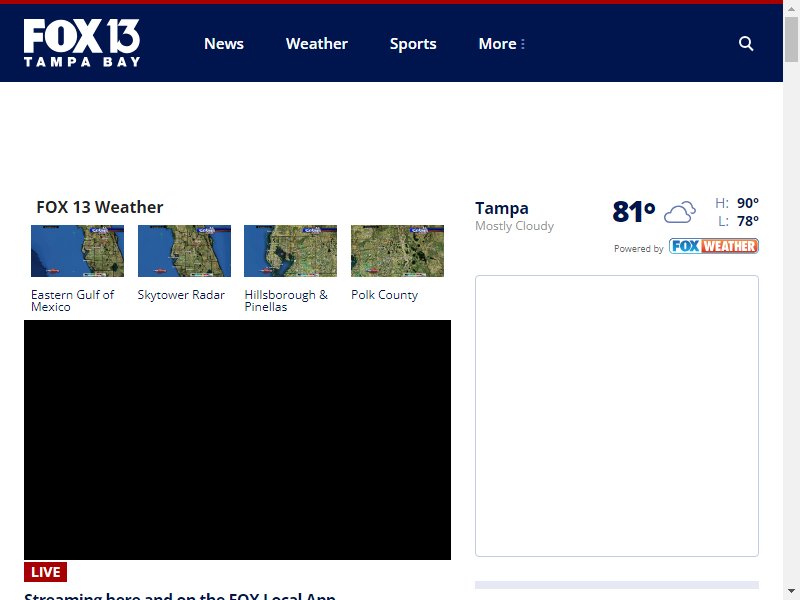Image resolution: width=800 pixels, height=600 pixels.
Task: Open the Weather menu
Action: 317,43
